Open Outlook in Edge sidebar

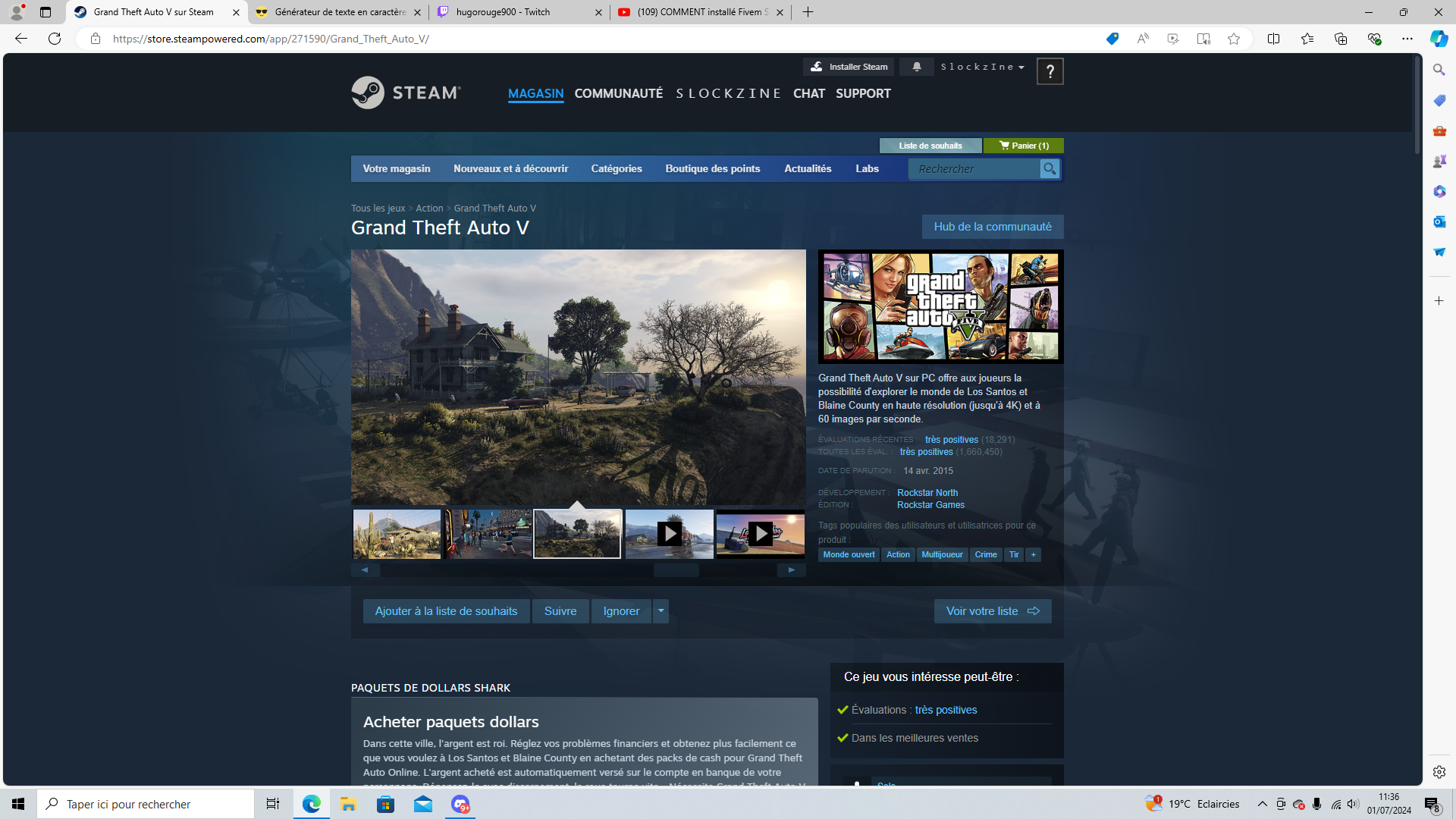point(1439,221)
